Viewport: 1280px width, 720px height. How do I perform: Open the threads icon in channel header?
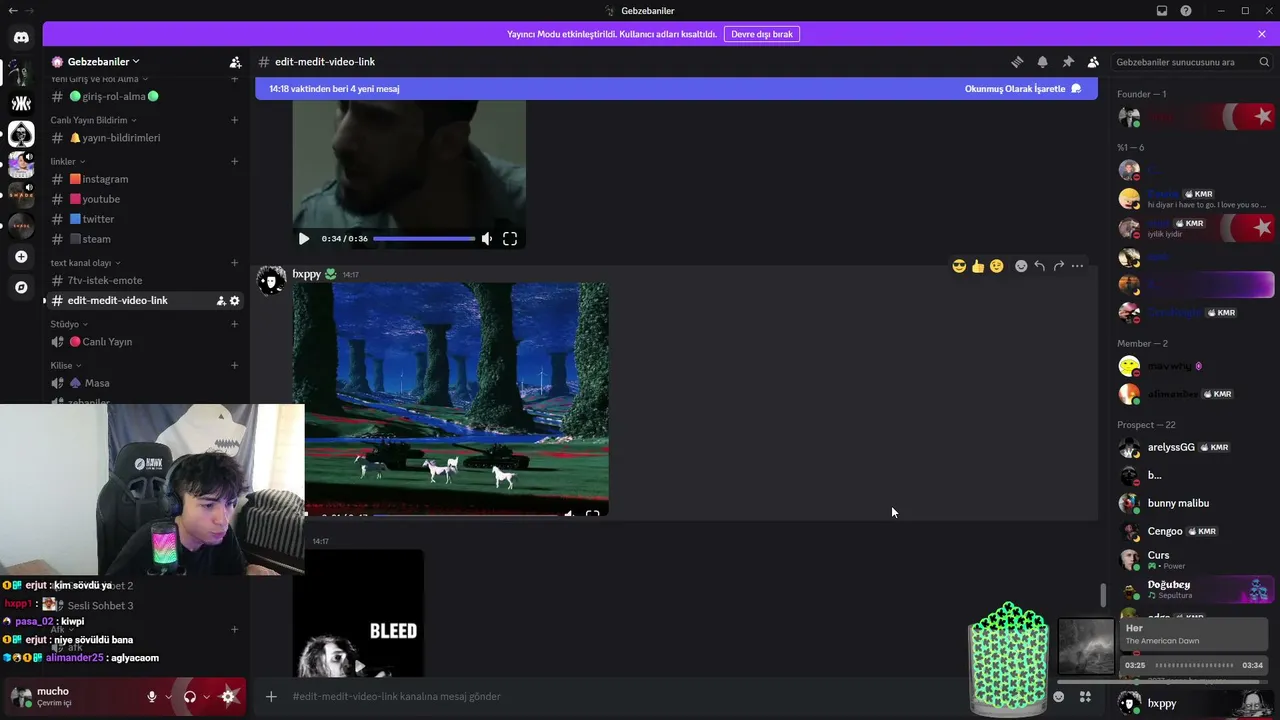[x=1017, y=62]
